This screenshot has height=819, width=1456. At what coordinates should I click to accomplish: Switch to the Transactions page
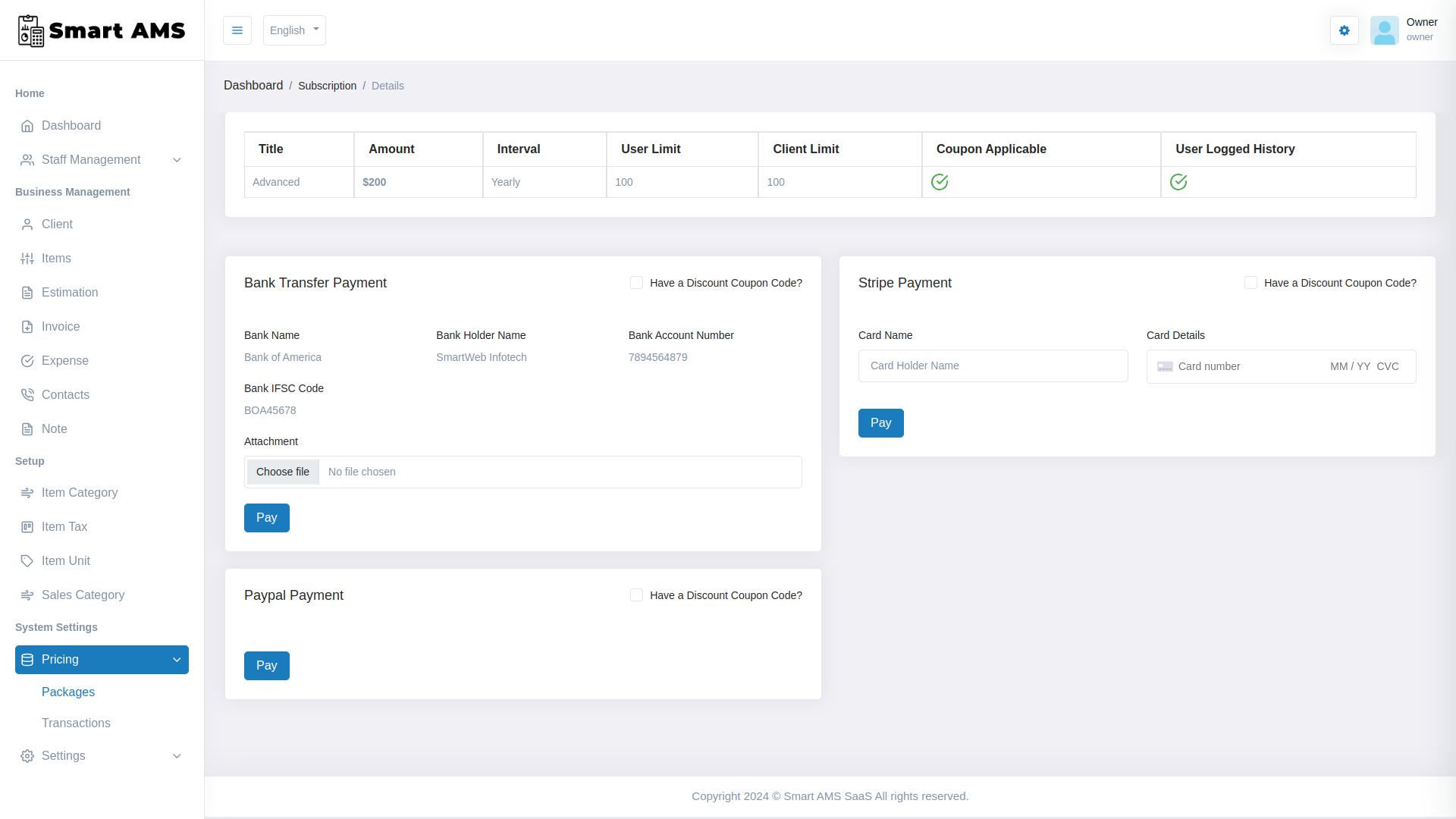coord(76,723)
